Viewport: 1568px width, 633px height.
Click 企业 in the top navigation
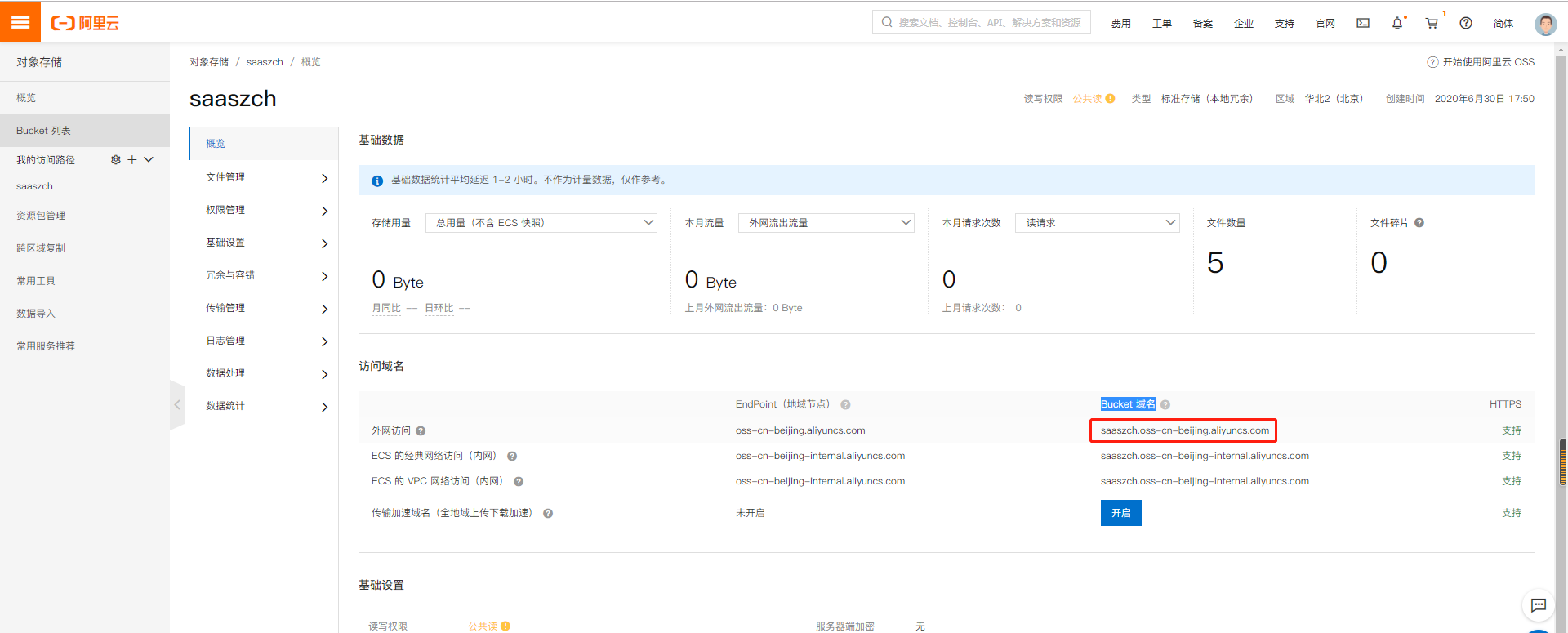click(1244, 24)
